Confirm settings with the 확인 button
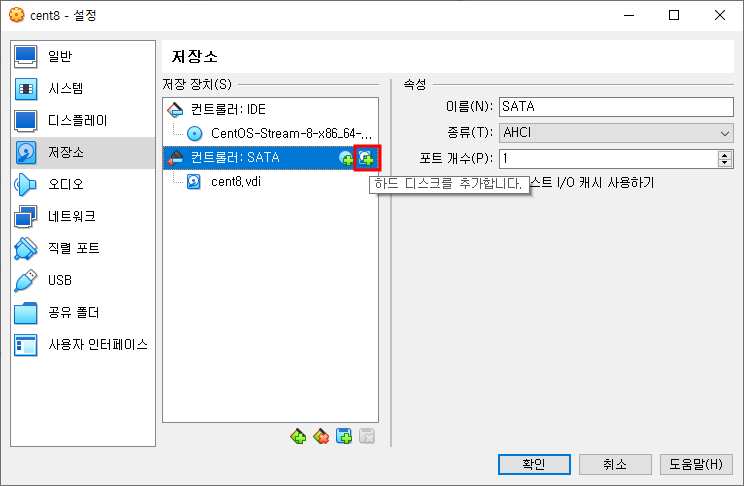This screenshot has height=486, width=744. [534, 464]
